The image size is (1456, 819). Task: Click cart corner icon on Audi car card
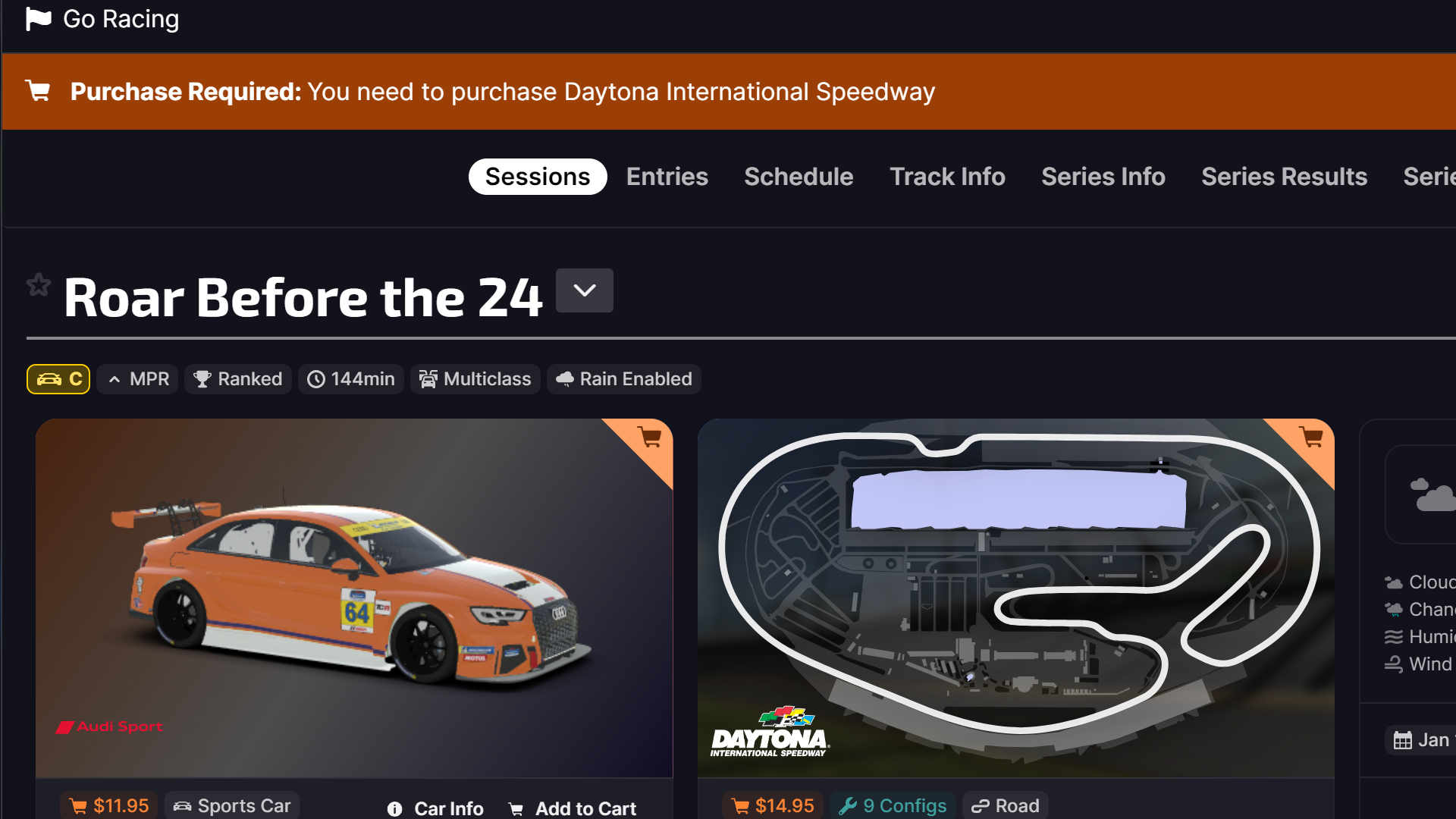tap(650, 438)
